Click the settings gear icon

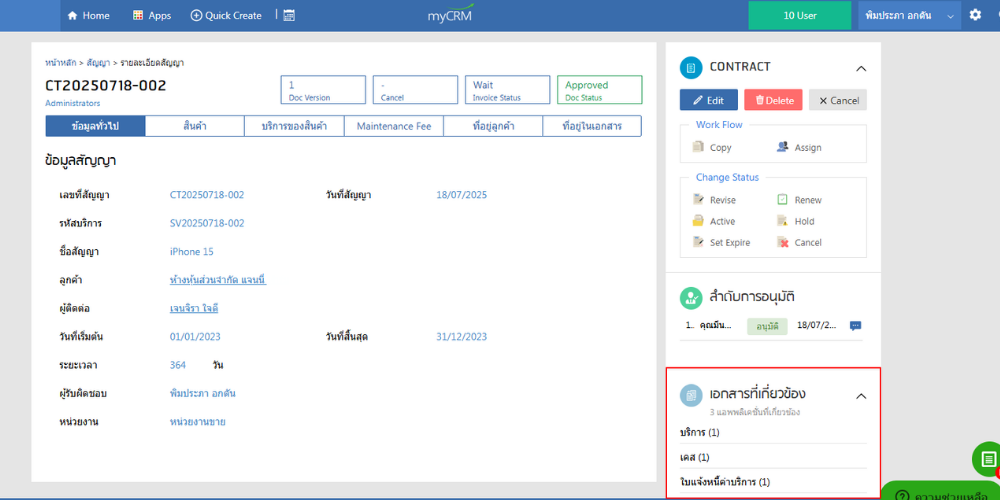(x=976, y=15)
